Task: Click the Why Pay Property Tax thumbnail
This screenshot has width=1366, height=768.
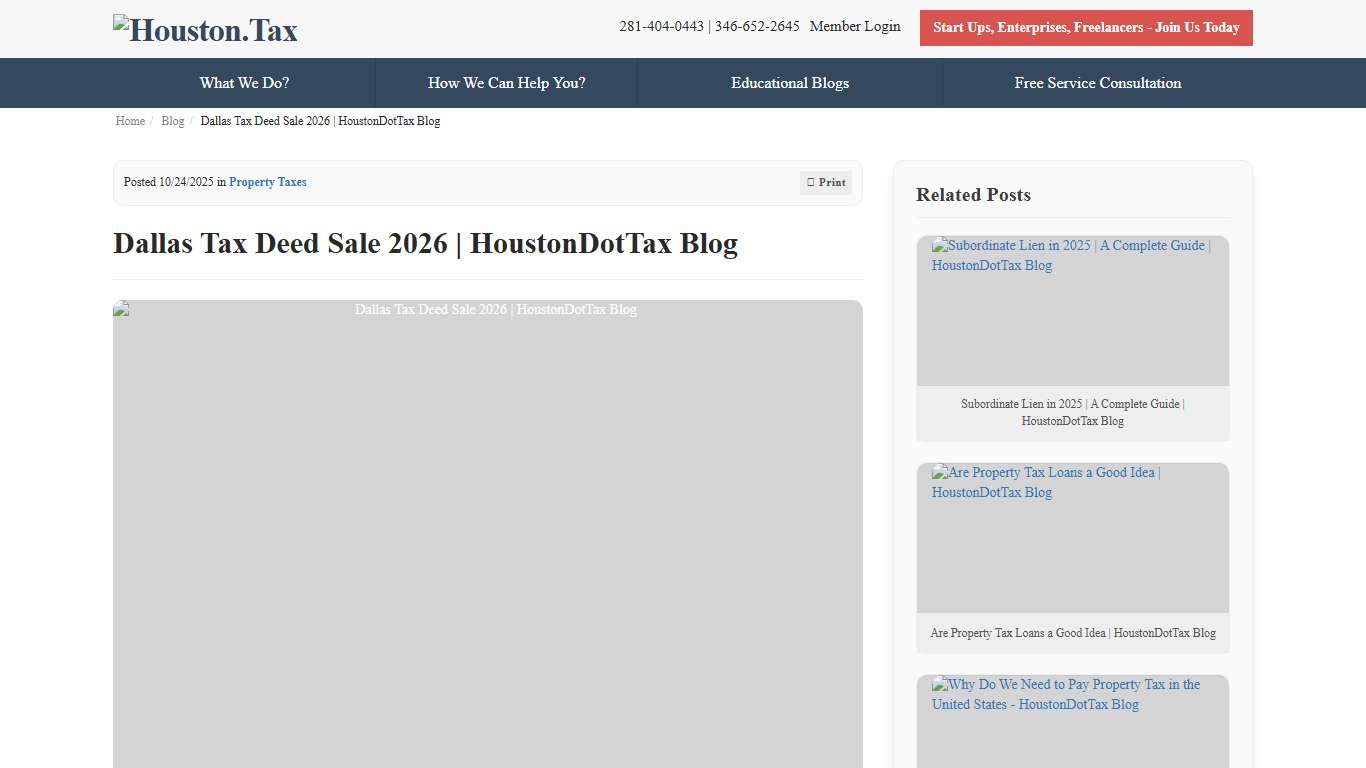Action: click(1072, 720)
